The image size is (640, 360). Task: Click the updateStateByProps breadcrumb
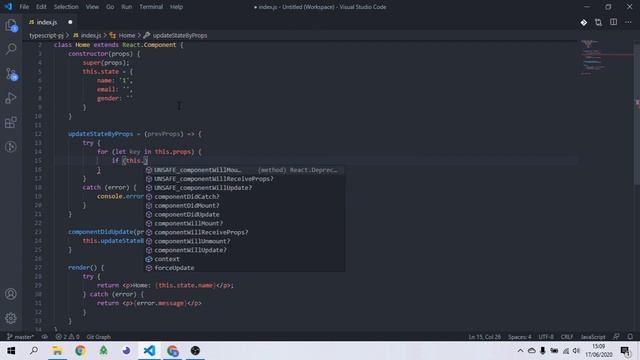176,36
